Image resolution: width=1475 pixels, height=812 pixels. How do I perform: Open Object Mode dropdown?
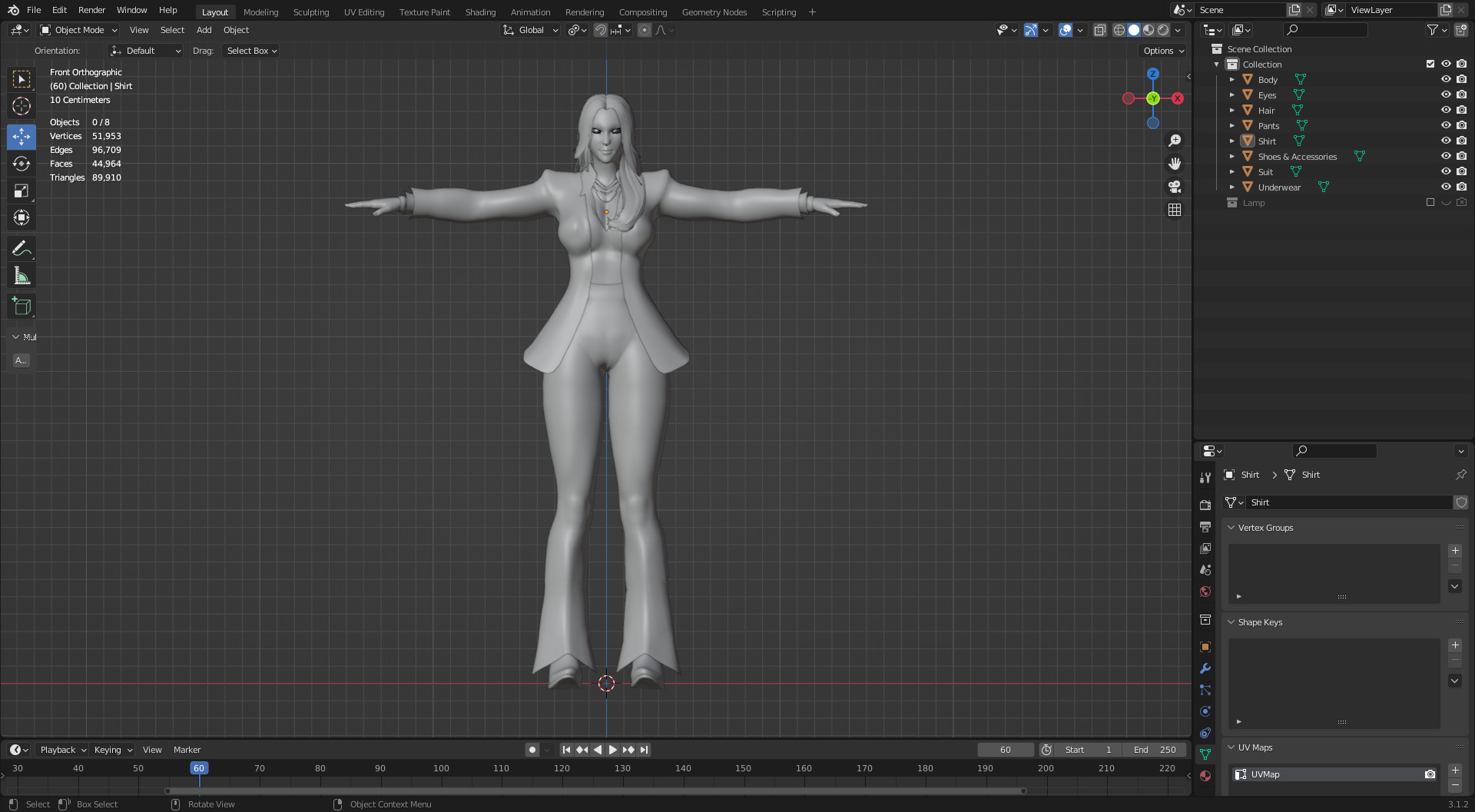tap(78, 30)
